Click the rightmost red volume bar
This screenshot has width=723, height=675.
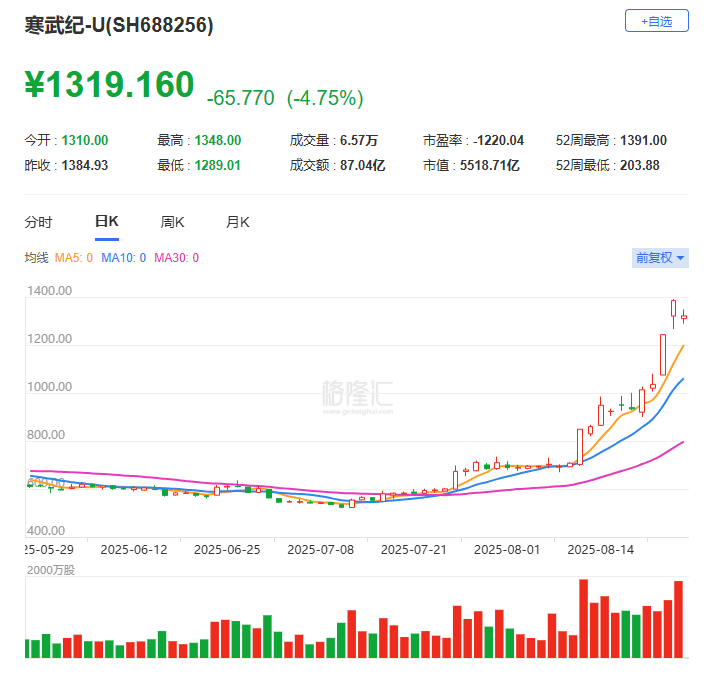pos(678,619)
